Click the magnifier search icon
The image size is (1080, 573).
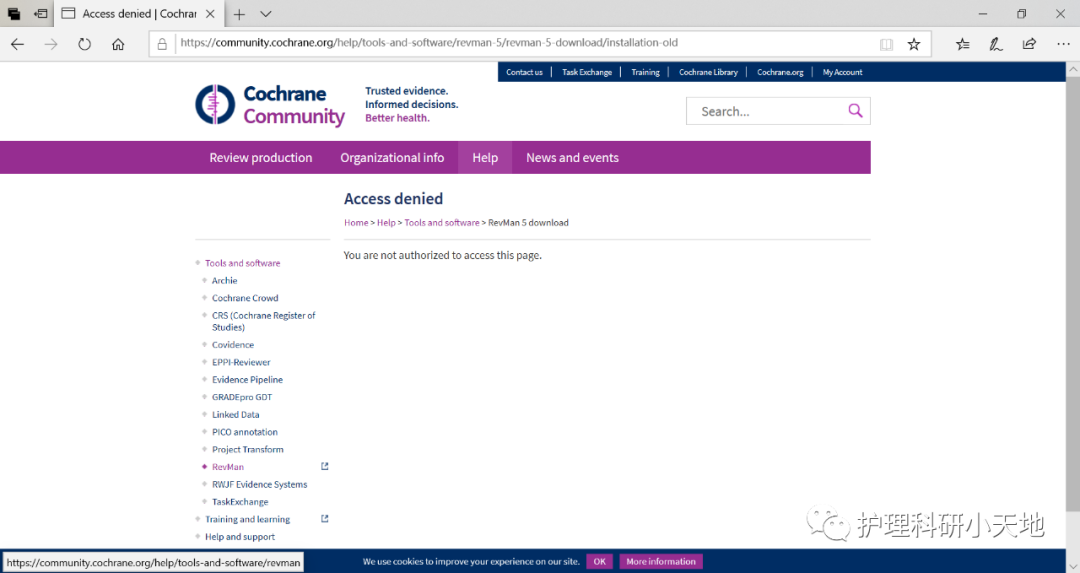pos(855,111)
